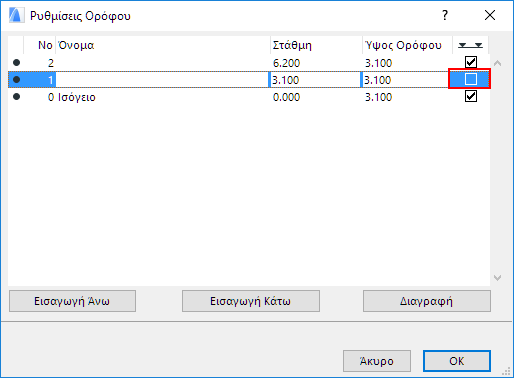Image resolution: width=514 pixels, height=378 pixels.
Task: Uncheck the checkbox in story 2 row
Action: [471, 62]
